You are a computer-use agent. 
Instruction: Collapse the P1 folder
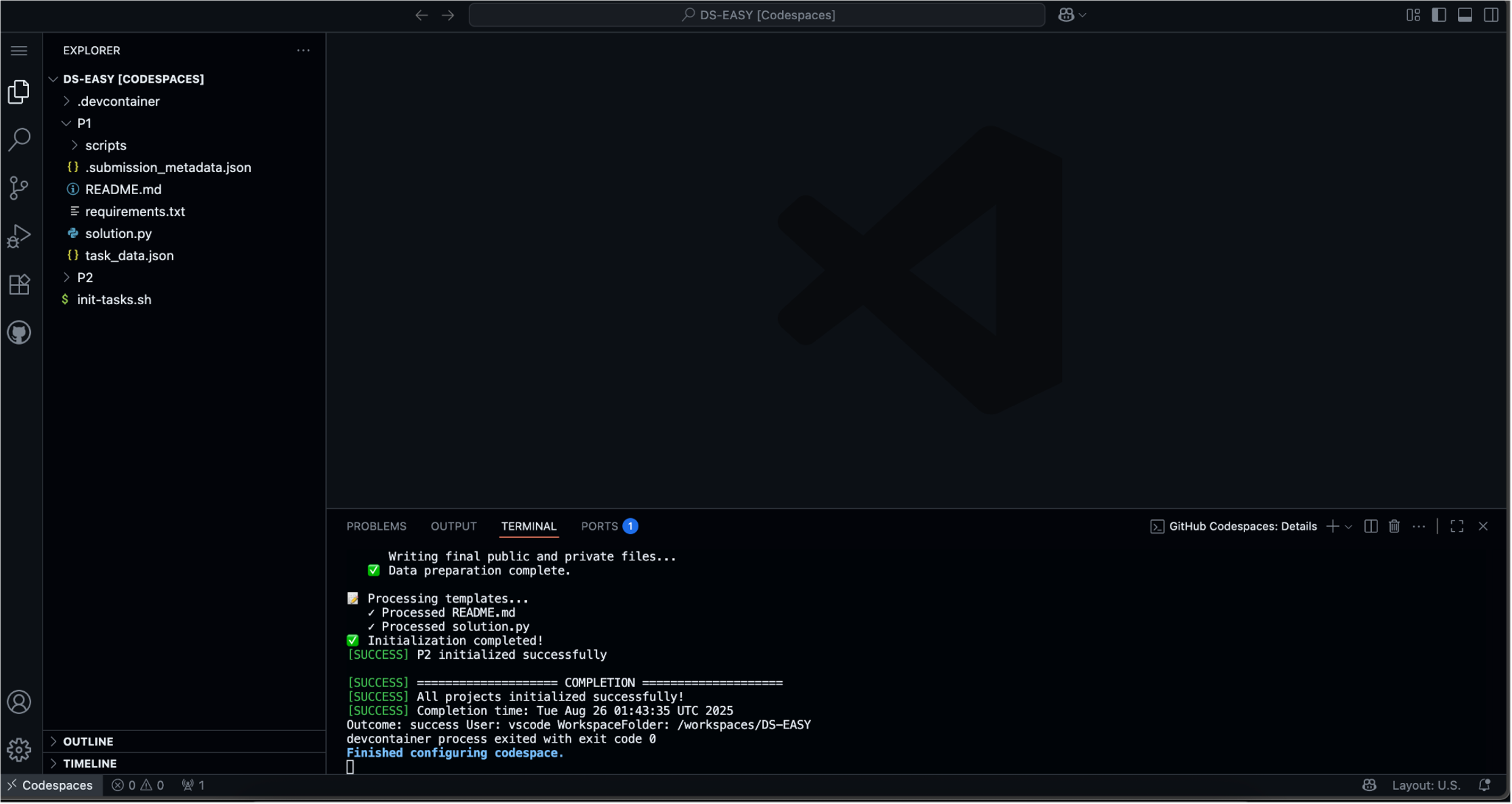(x=83, y=123)
